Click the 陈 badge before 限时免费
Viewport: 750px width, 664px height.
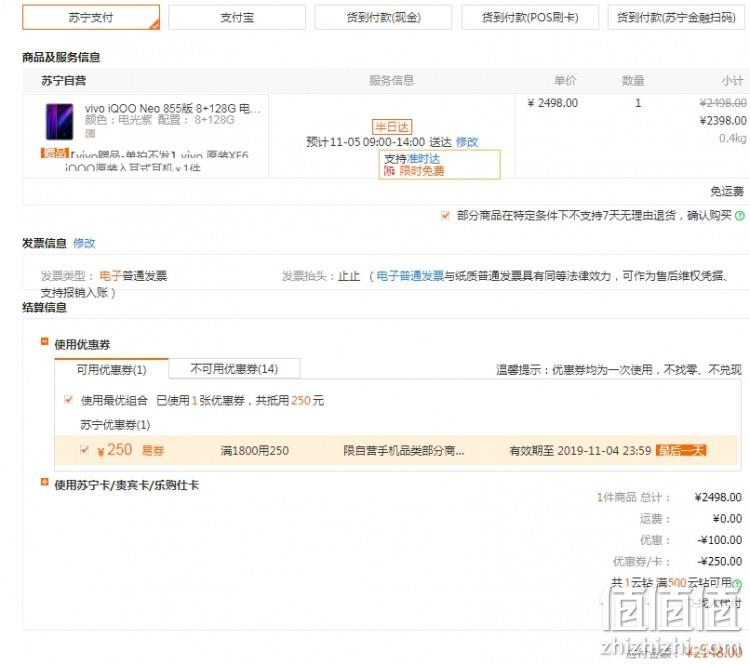coord(389,171)
